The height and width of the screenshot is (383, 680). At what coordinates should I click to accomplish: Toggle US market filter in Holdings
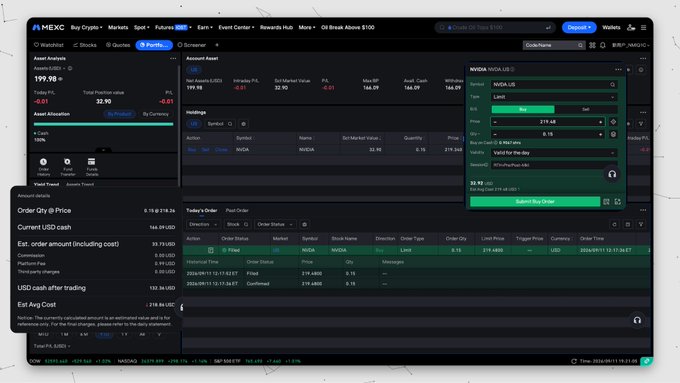click(x=194, y=124)
